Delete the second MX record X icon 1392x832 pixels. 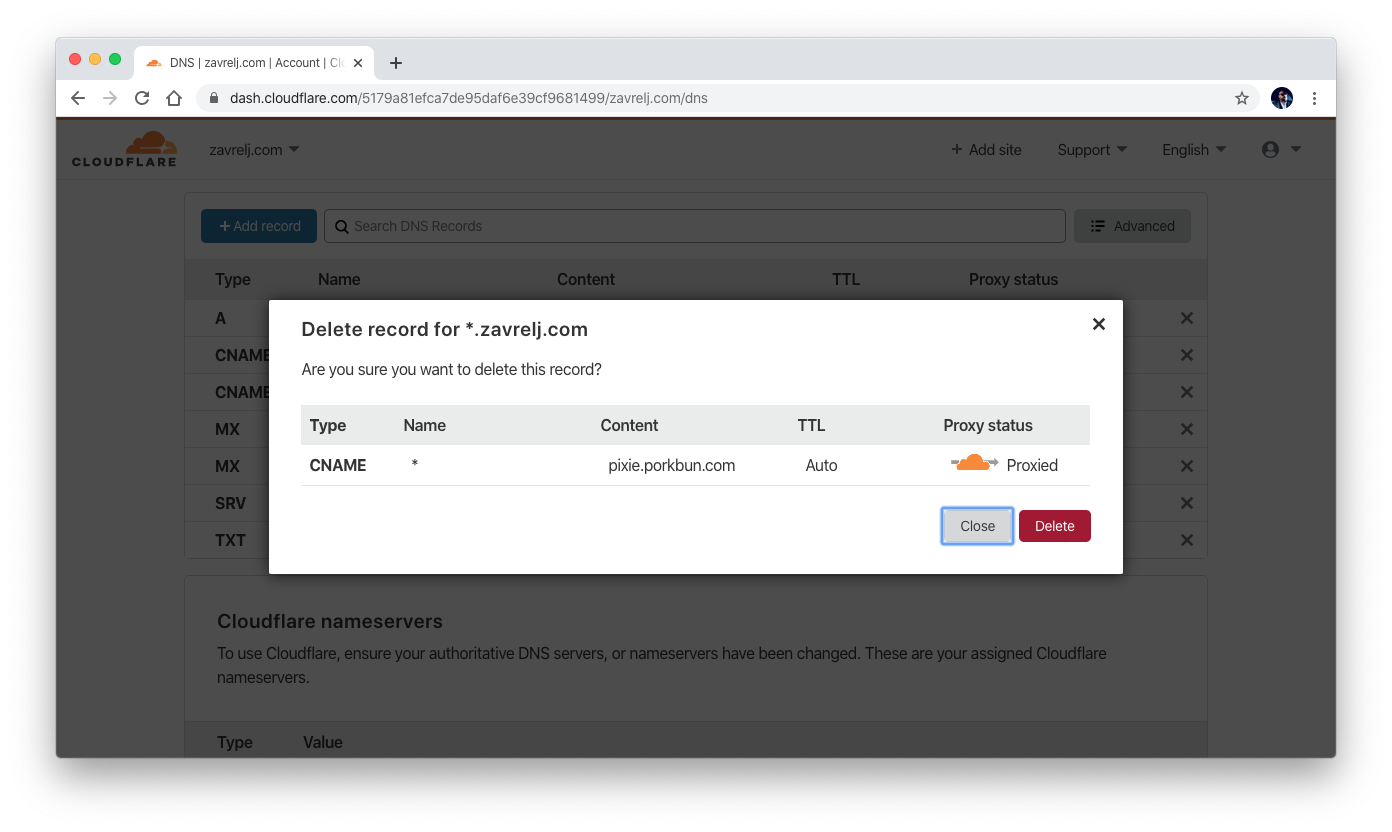pos(1187,466)
